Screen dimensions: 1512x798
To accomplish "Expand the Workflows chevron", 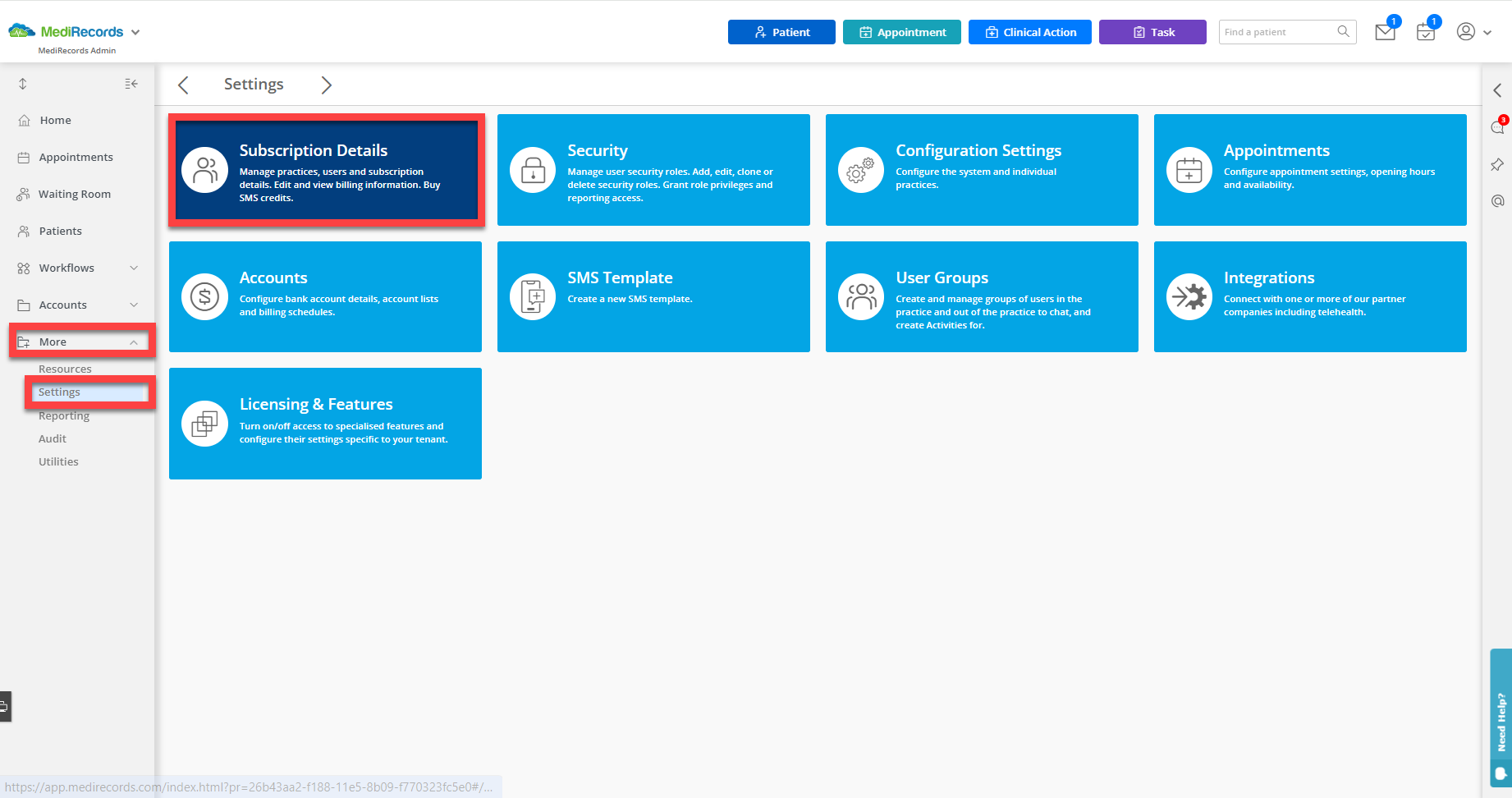I will tap(134, 268).
